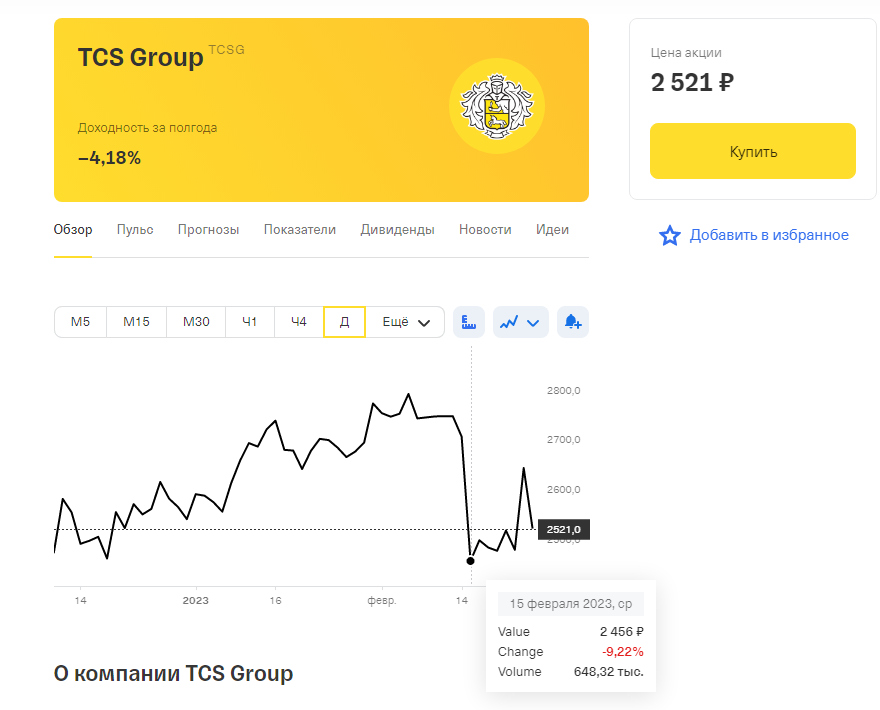This screenshot has width=880, height=710.
Task: Click the ruler measurement tool icon
Action: point(469,322)
